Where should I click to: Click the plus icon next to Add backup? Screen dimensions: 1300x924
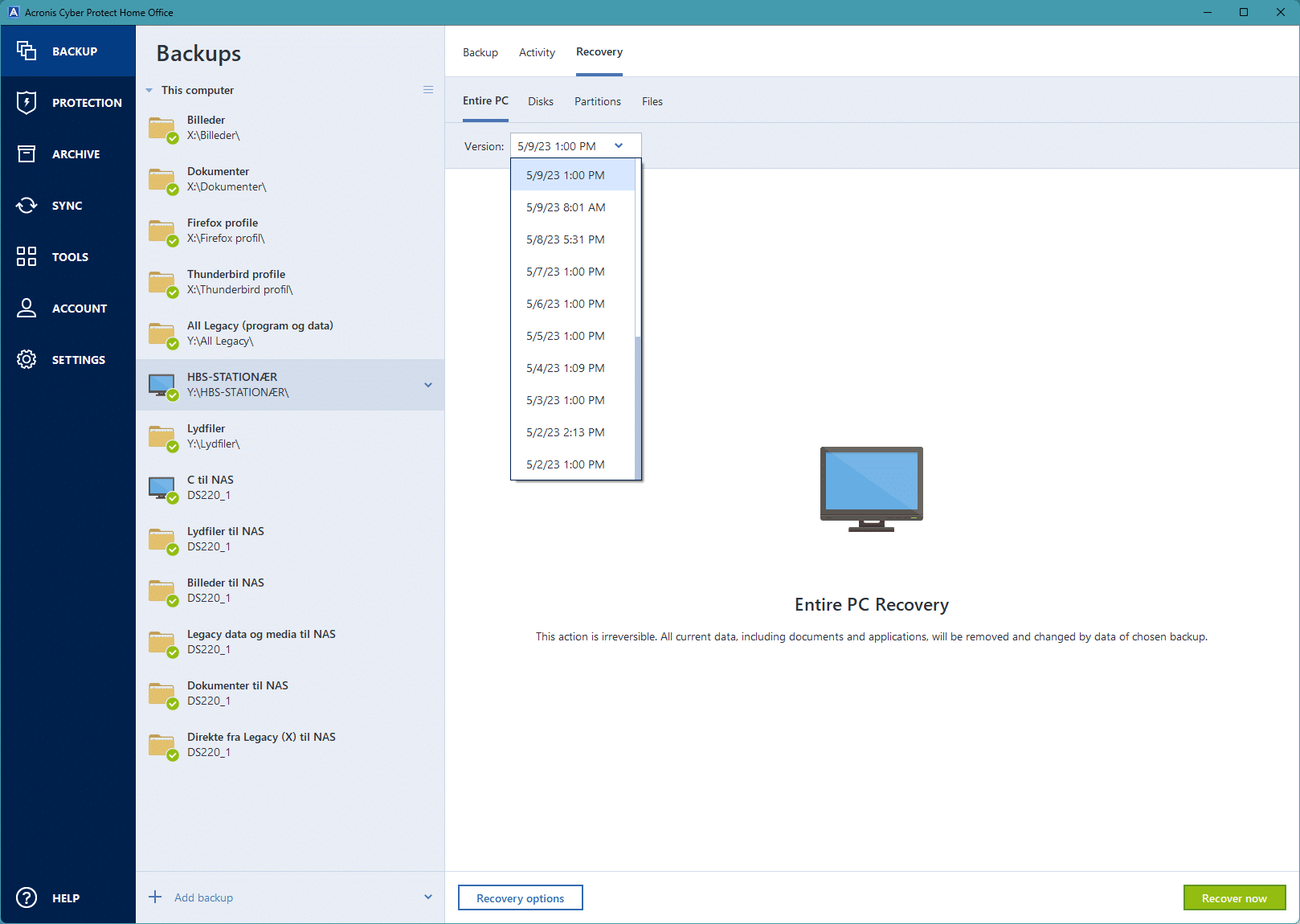[x=155, y=897]
